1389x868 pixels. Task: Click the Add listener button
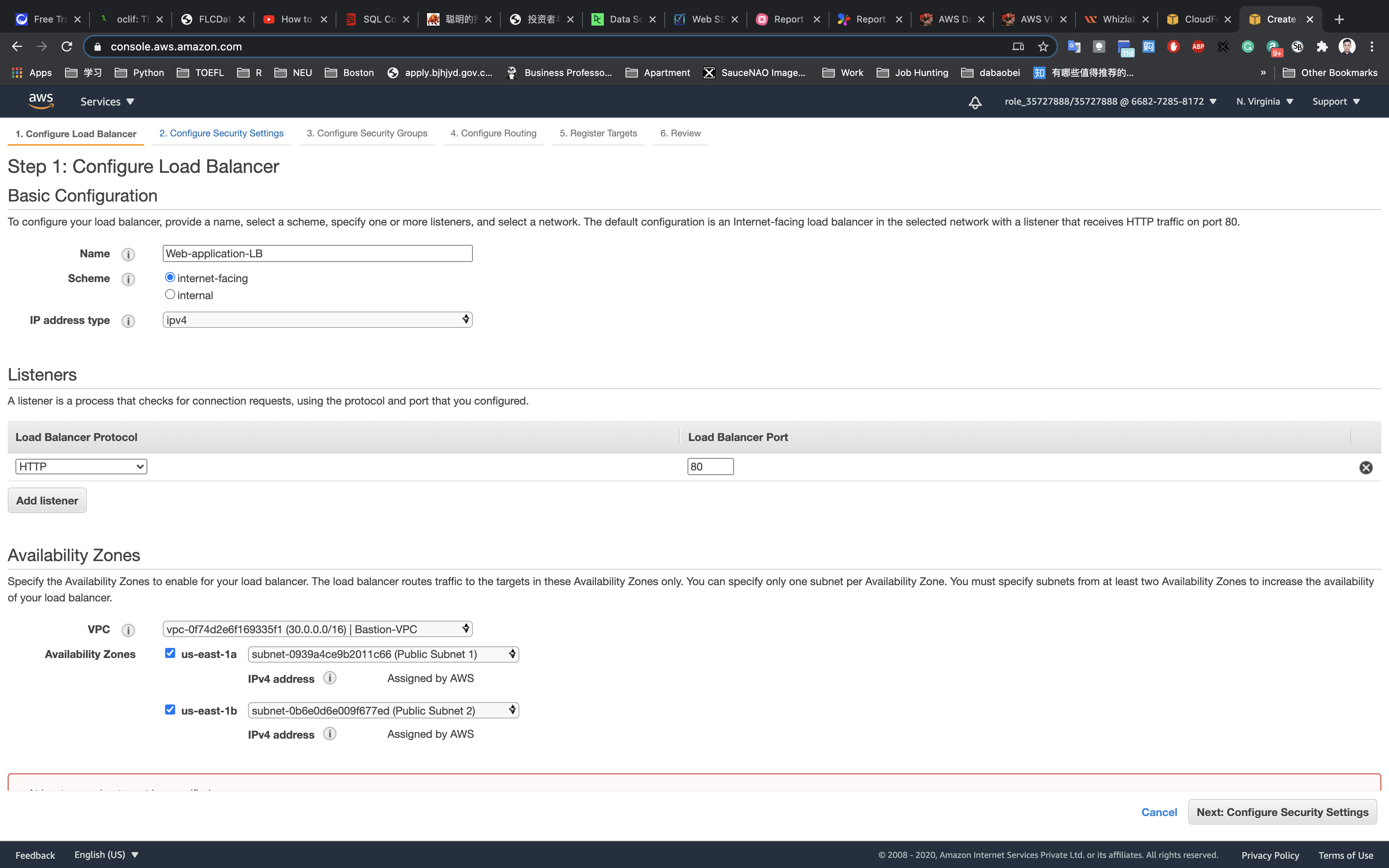(x=47, y=501)
